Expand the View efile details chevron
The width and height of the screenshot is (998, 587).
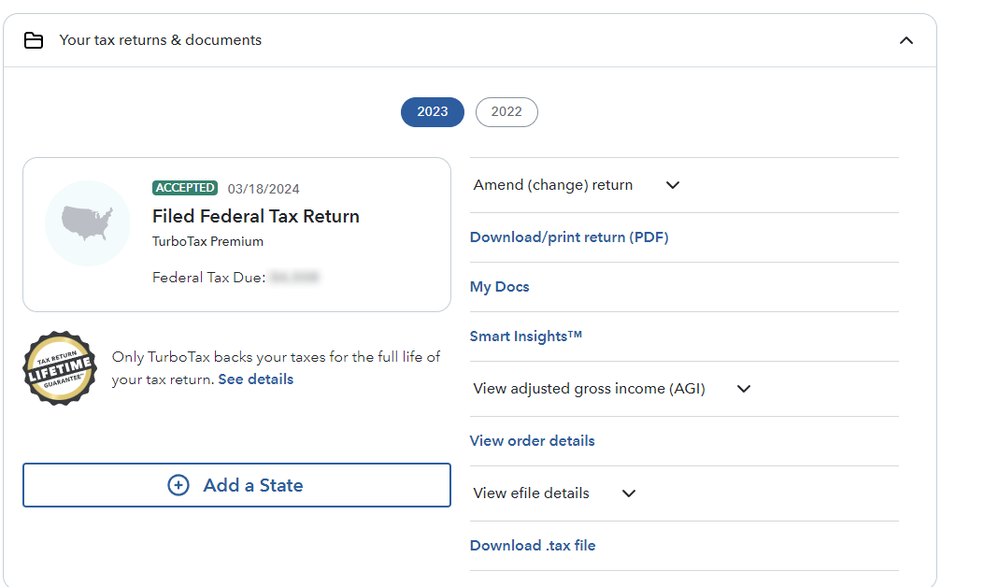(x=629, y=493)
